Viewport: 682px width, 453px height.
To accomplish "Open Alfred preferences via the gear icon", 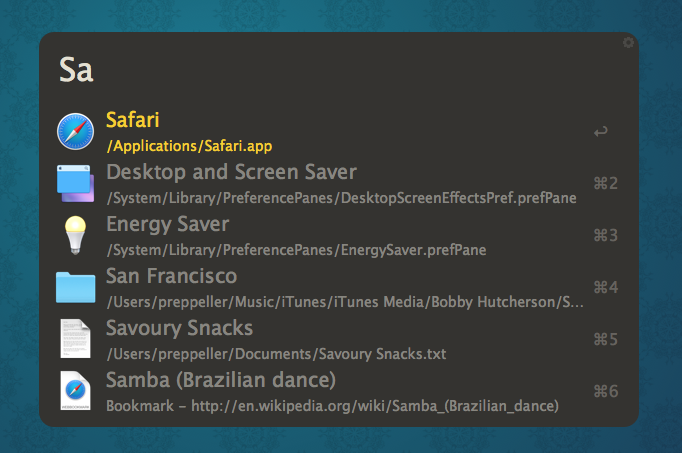I will (x=628, y=43).
